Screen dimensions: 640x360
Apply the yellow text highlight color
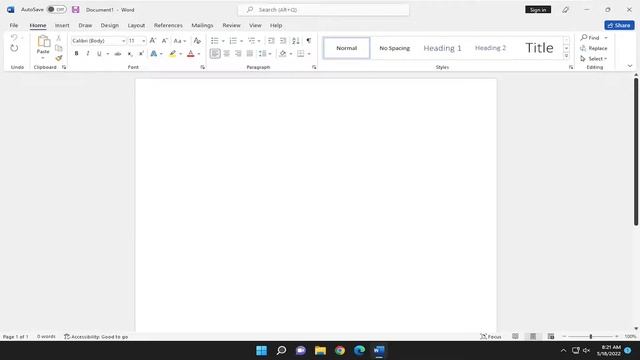click(x=173, y=53)
